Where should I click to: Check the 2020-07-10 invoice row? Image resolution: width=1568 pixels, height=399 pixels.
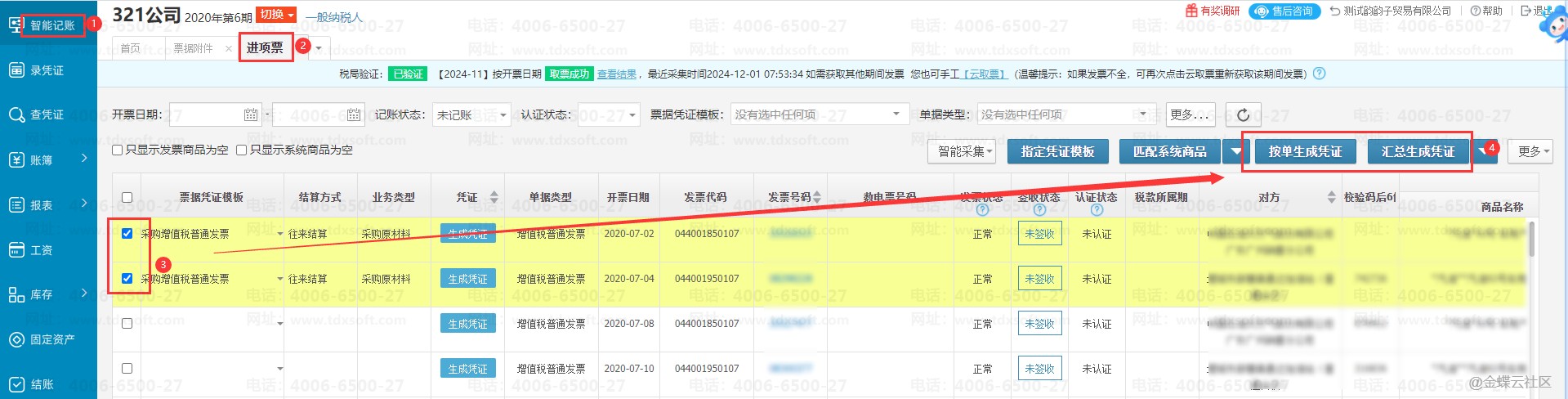(127, 369)
